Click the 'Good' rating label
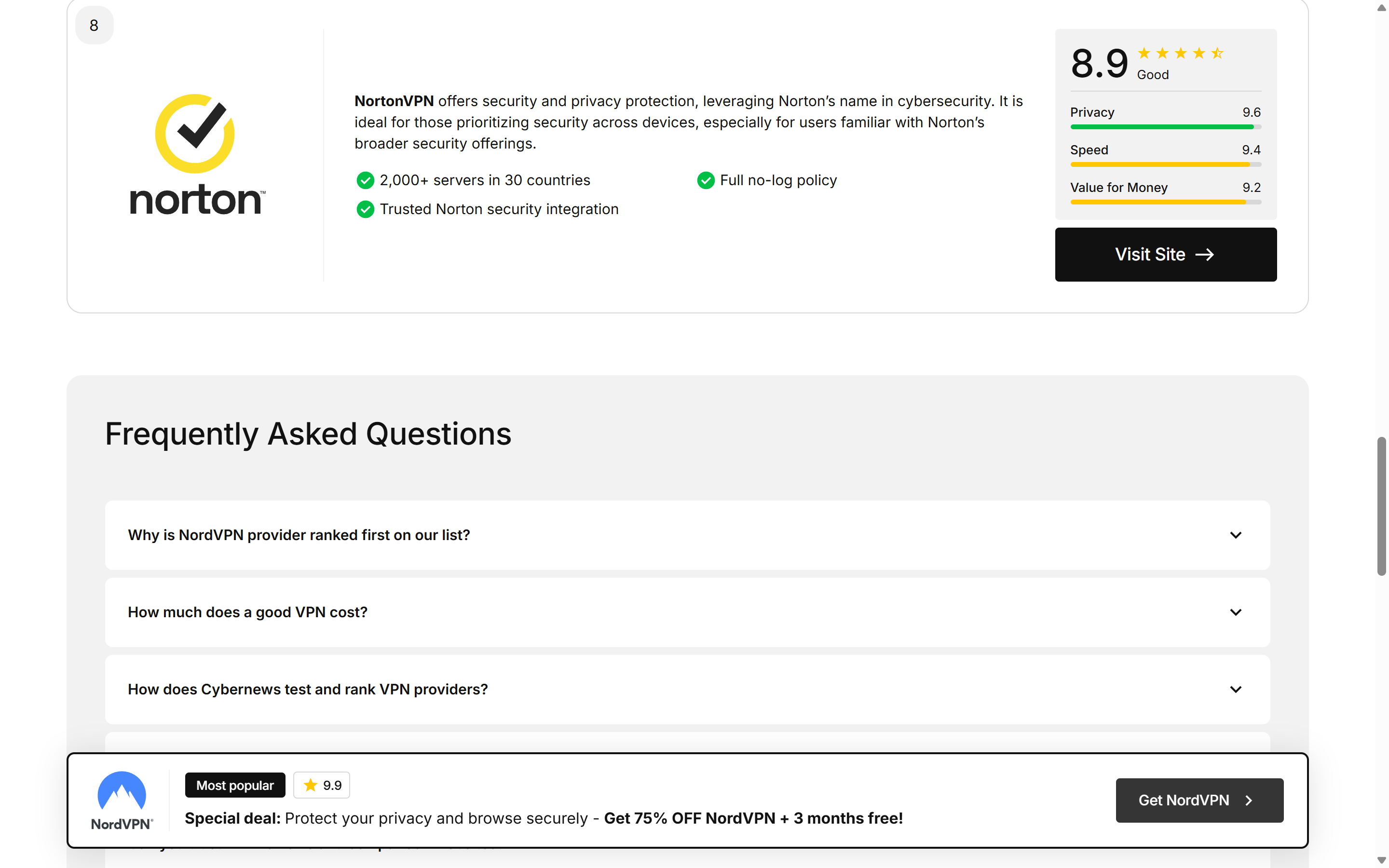Viewport: 1389px width, 868px height. [1153, 75]
